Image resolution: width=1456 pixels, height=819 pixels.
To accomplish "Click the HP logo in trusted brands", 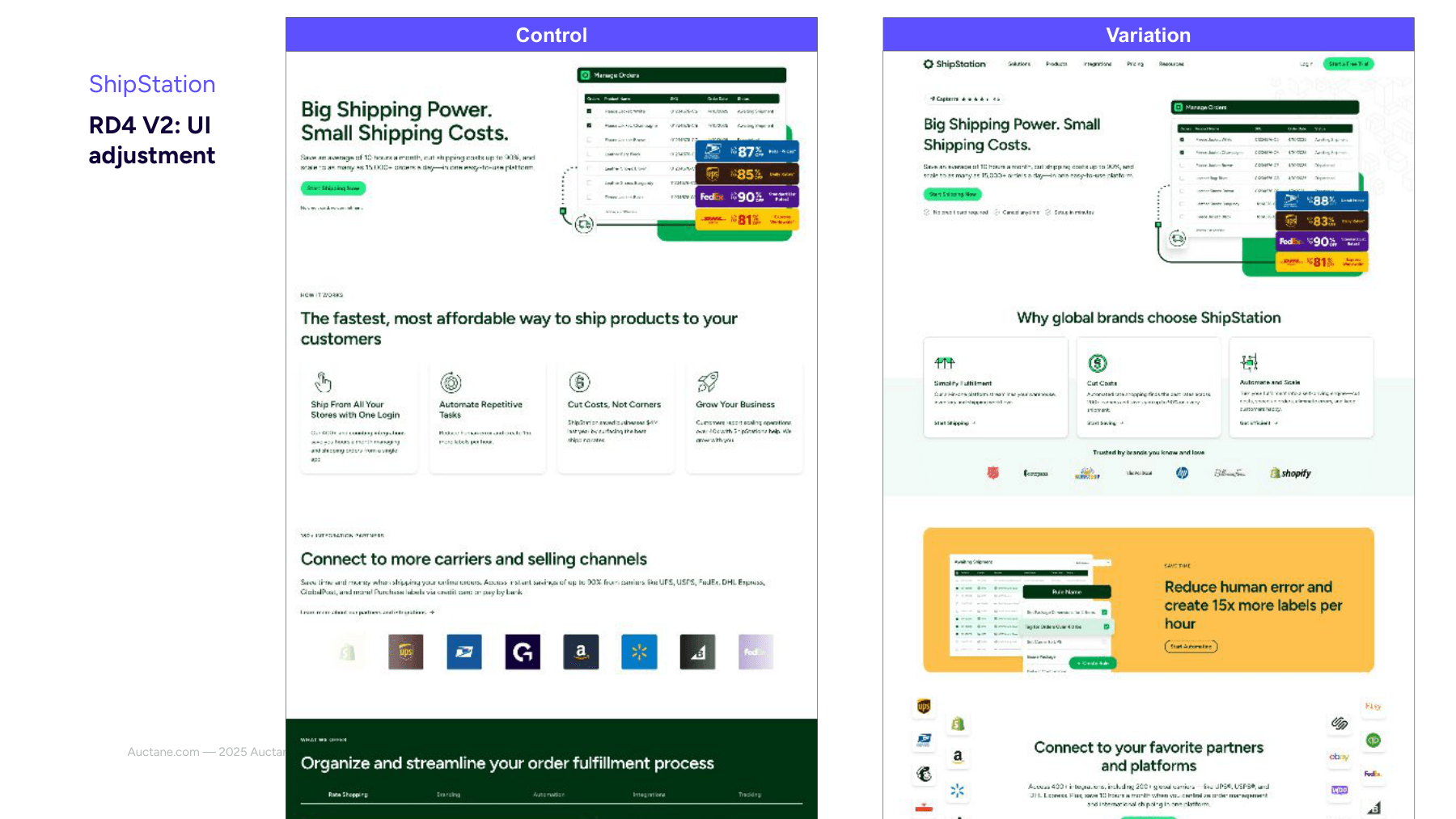I will coord(1182,473).
